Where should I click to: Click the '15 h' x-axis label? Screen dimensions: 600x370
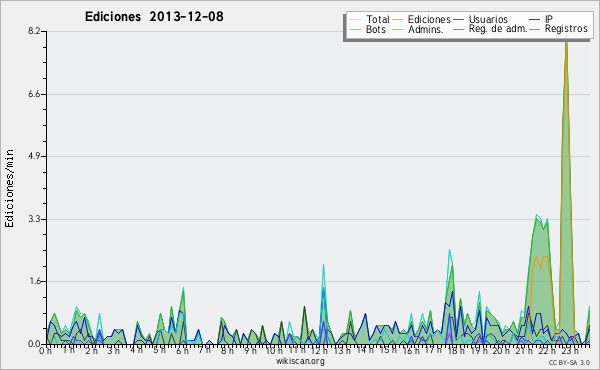[388, 350]
